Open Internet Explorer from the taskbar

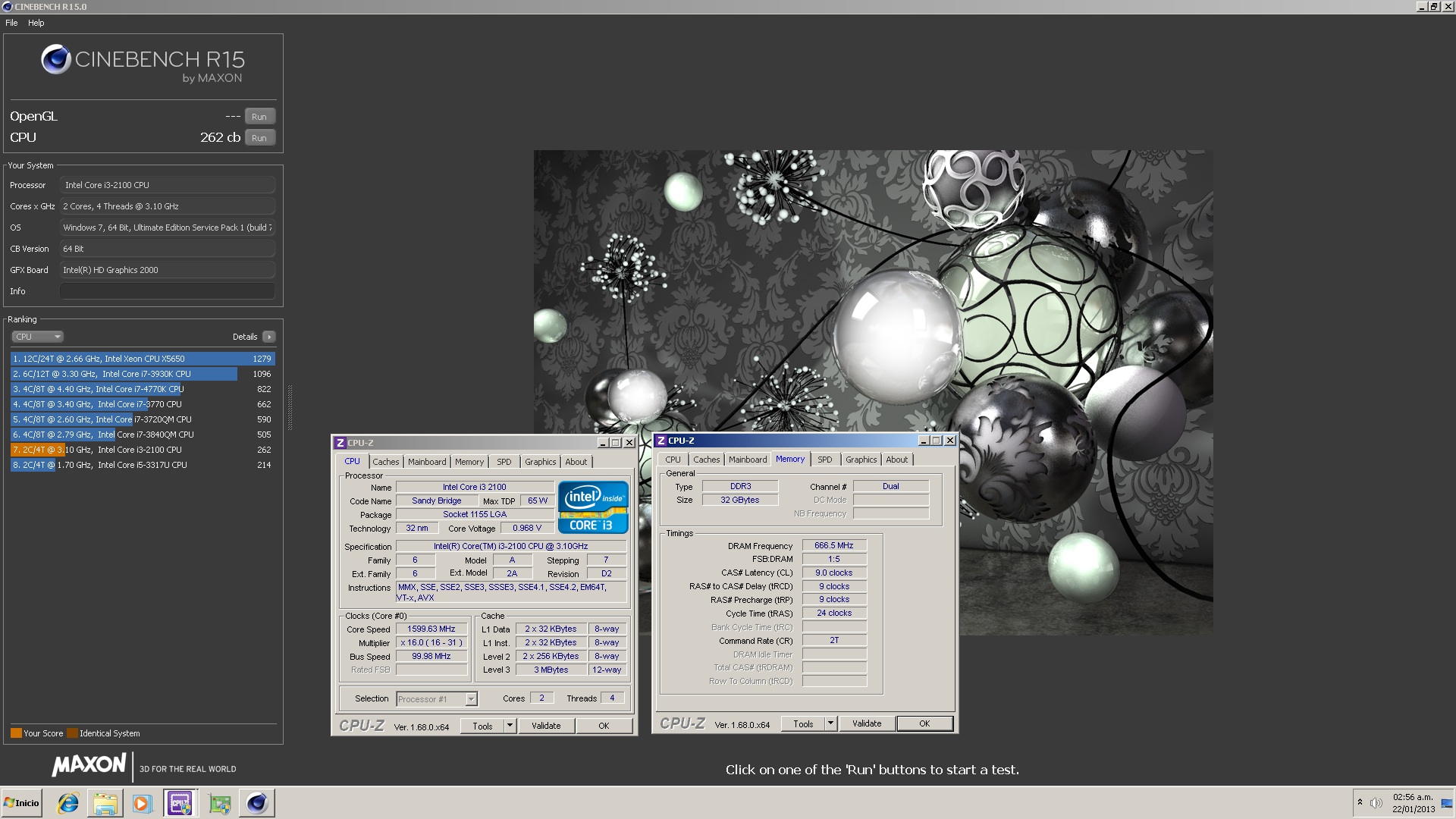point(68,803)
